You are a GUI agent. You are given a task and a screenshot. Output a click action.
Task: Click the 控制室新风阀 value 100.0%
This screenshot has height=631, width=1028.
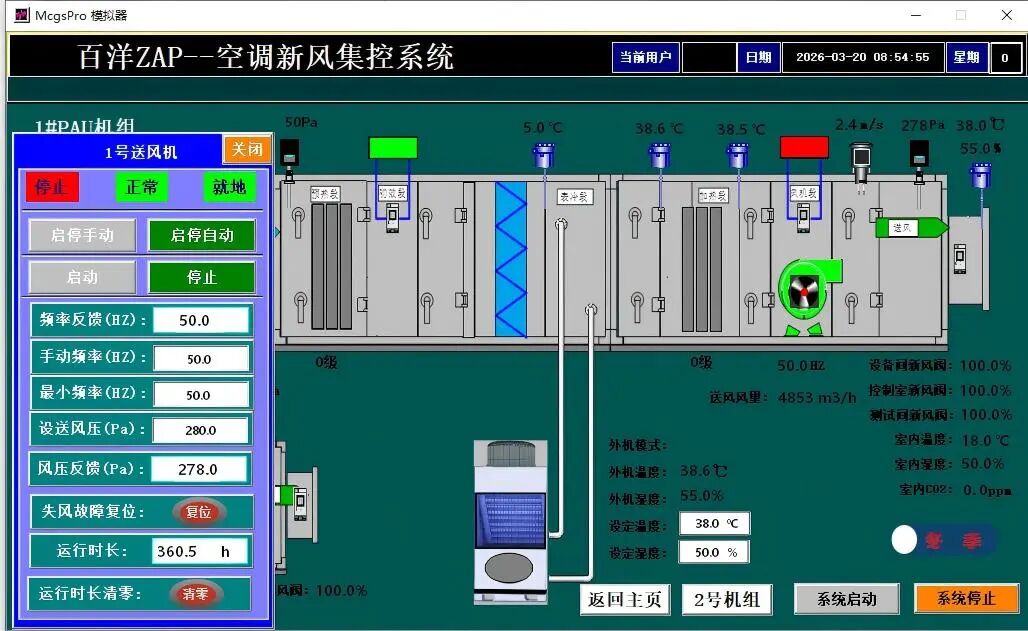point(985,390)
